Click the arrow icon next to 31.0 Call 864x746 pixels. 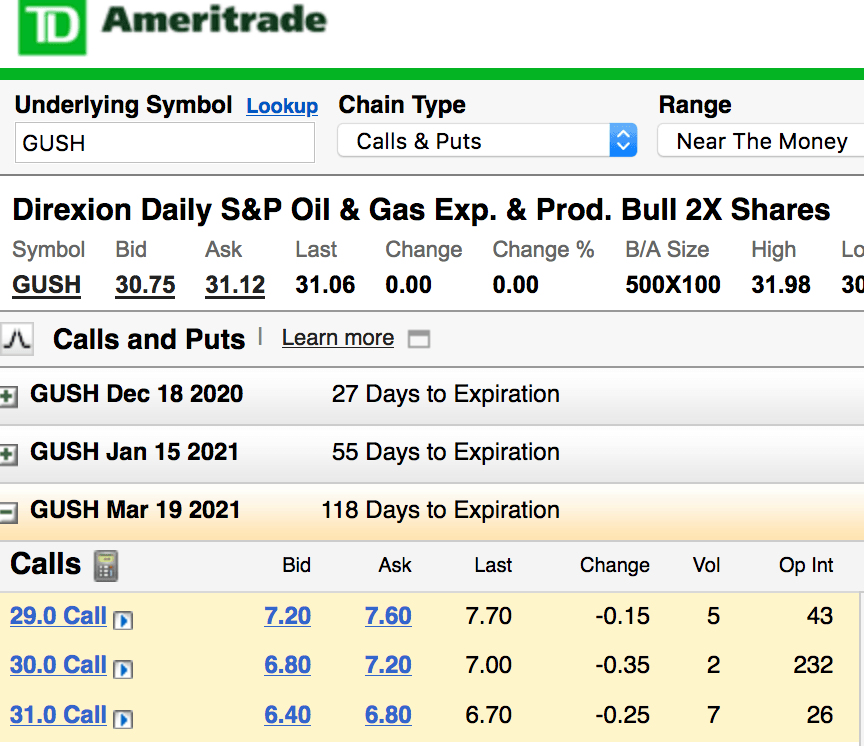tap(124, 719)
